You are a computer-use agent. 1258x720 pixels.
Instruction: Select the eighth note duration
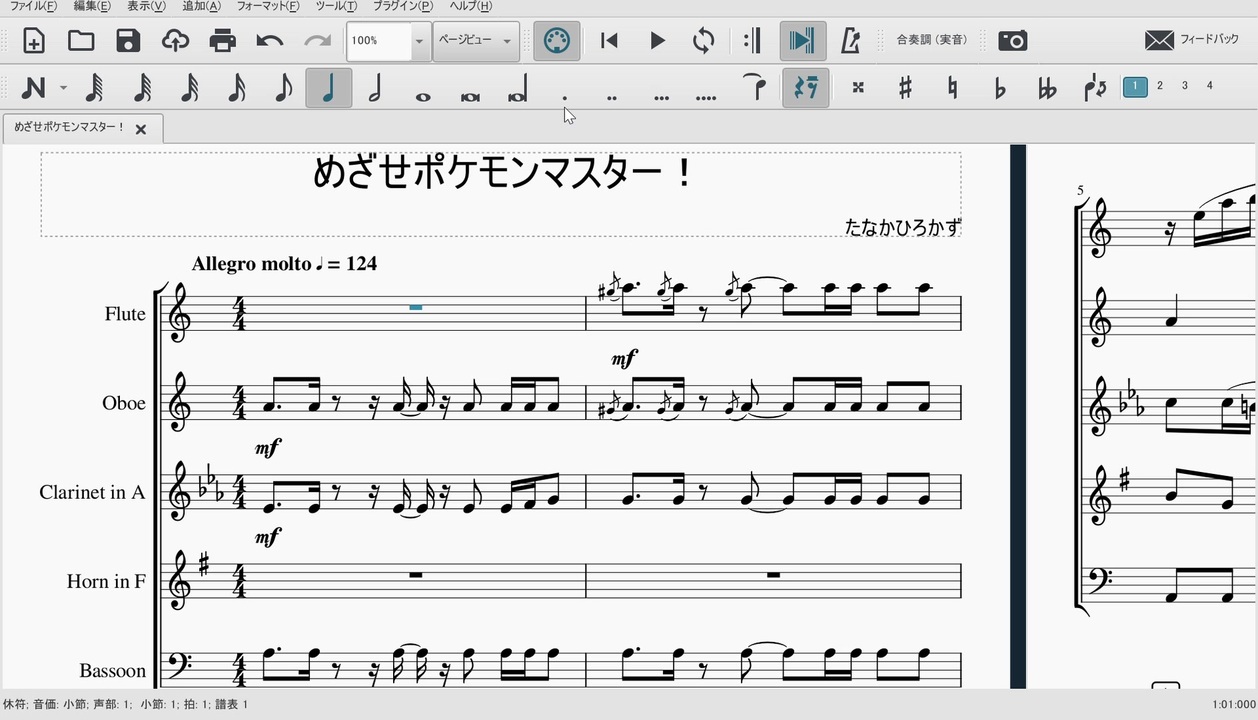point(283,88)
